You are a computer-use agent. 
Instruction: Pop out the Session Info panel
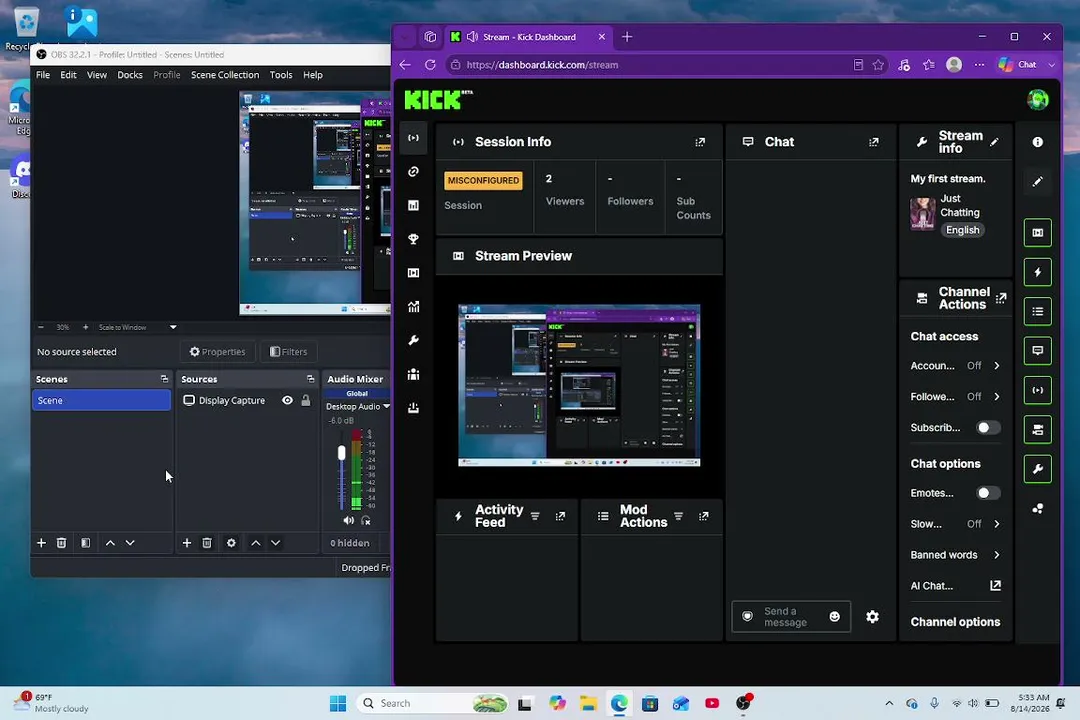tap(700, 142)
